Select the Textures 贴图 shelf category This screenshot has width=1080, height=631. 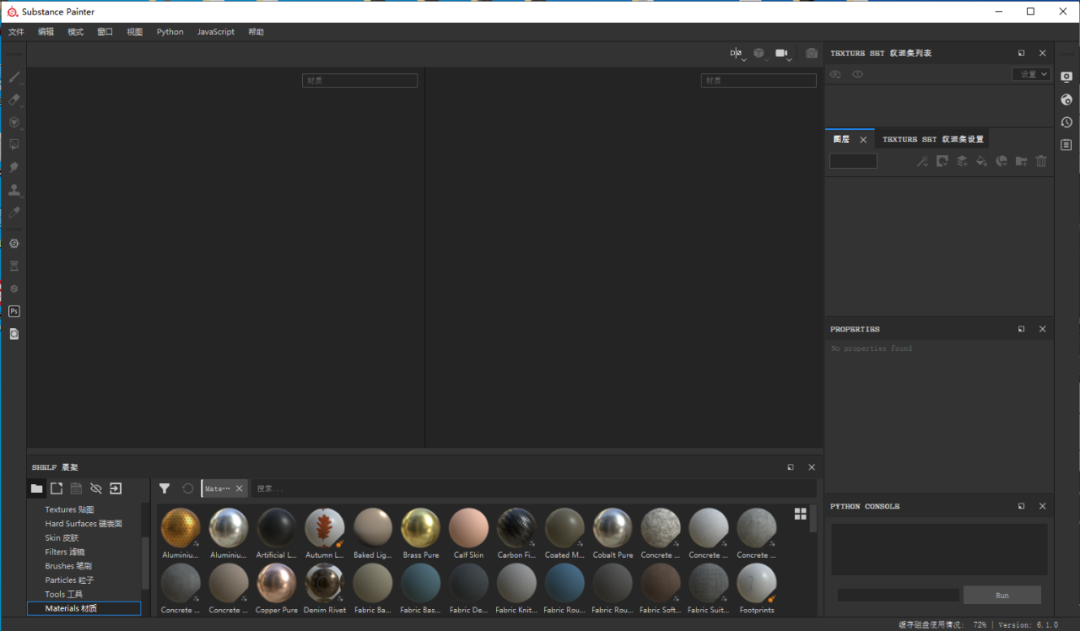pos(70,510)
